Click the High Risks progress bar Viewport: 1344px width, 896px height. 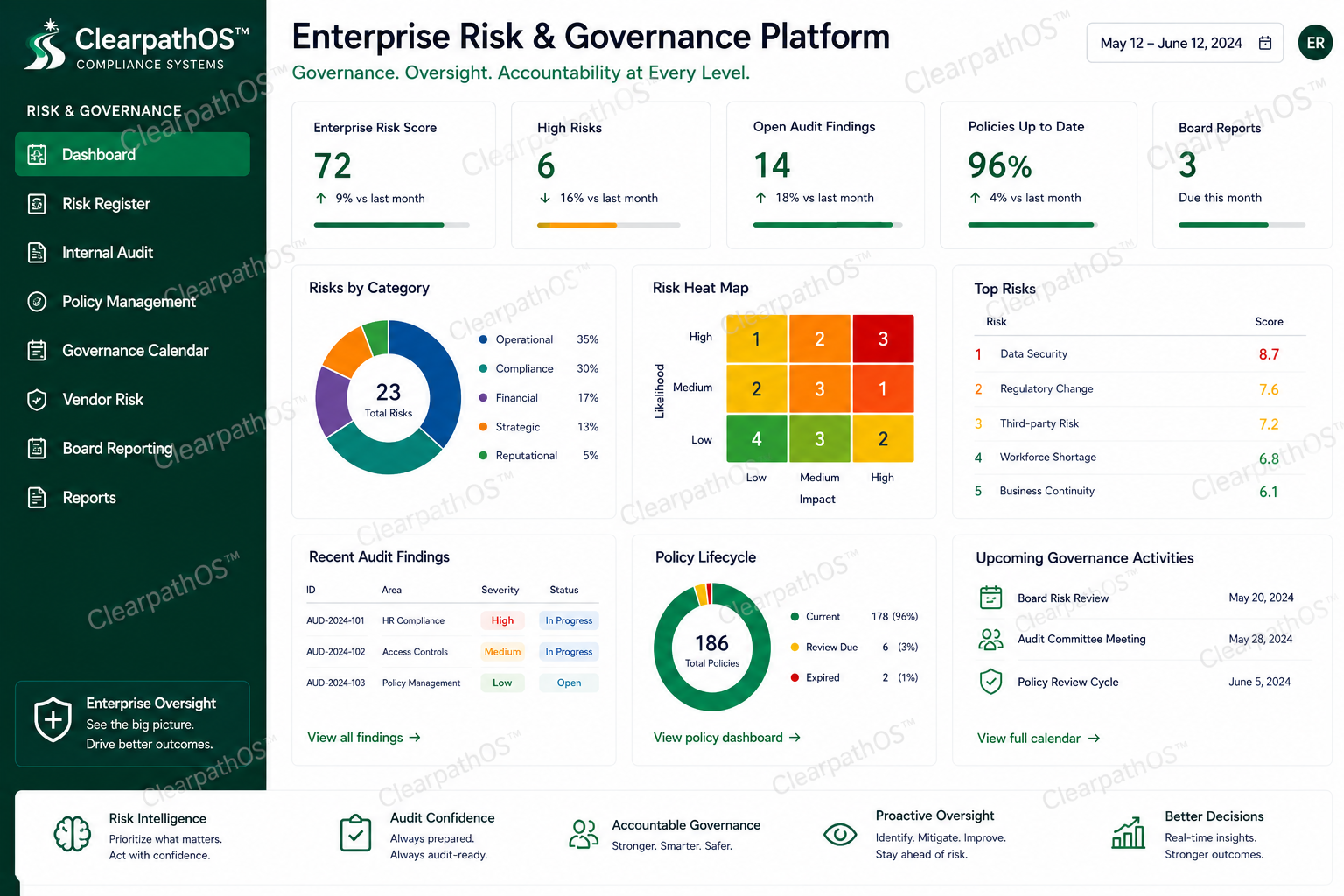608,225
